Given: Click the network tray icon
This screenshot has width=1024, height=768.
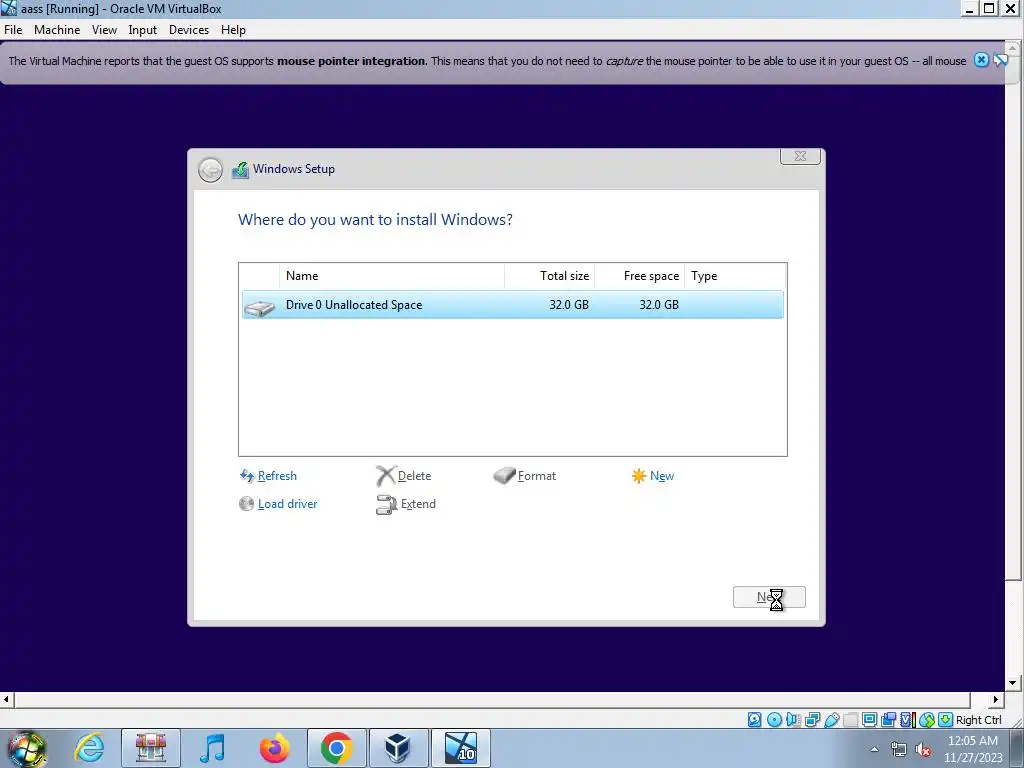Looking at the screenshot, I should click(x=899, y=749).
